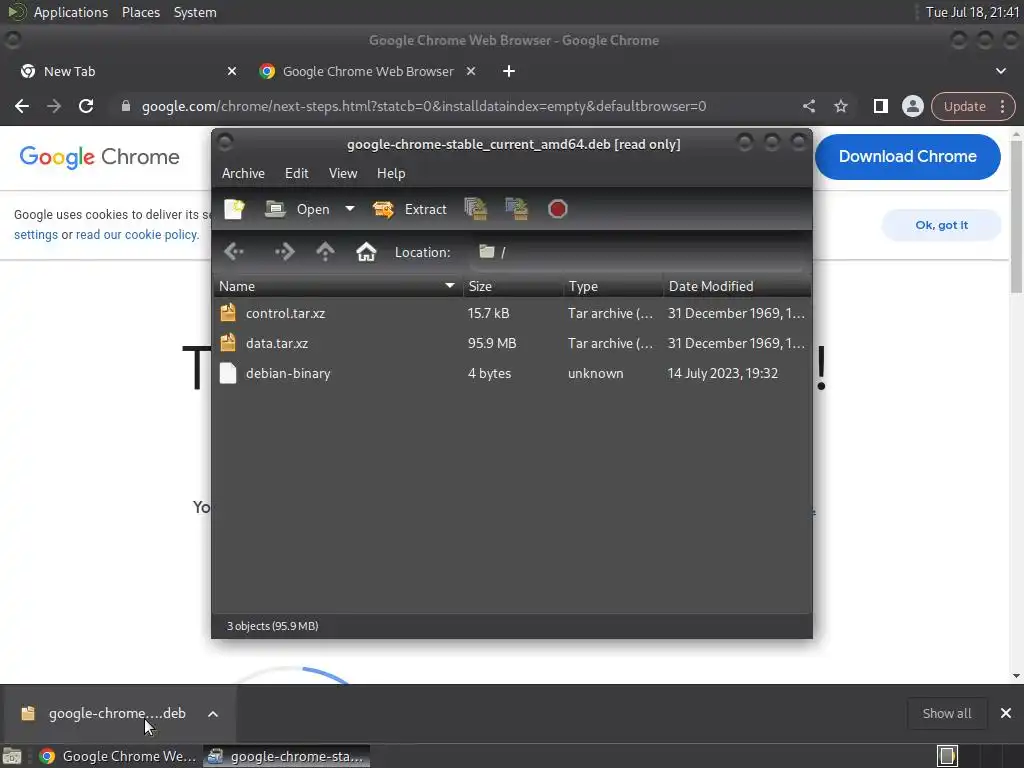Dismiss cookies notice with Ok, got it

(x=941, y=225)
